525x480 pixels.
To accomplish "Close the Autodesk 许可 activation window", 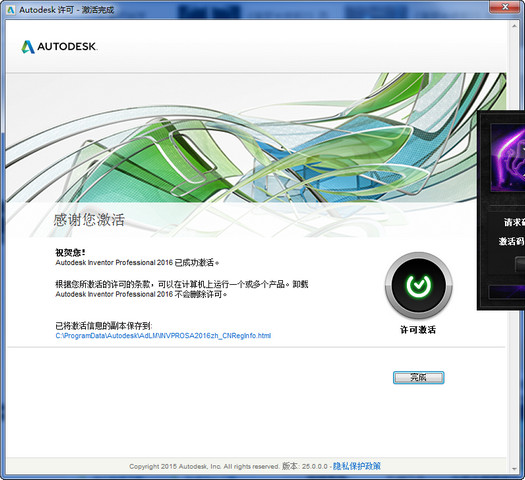I will tap(506, 7).
